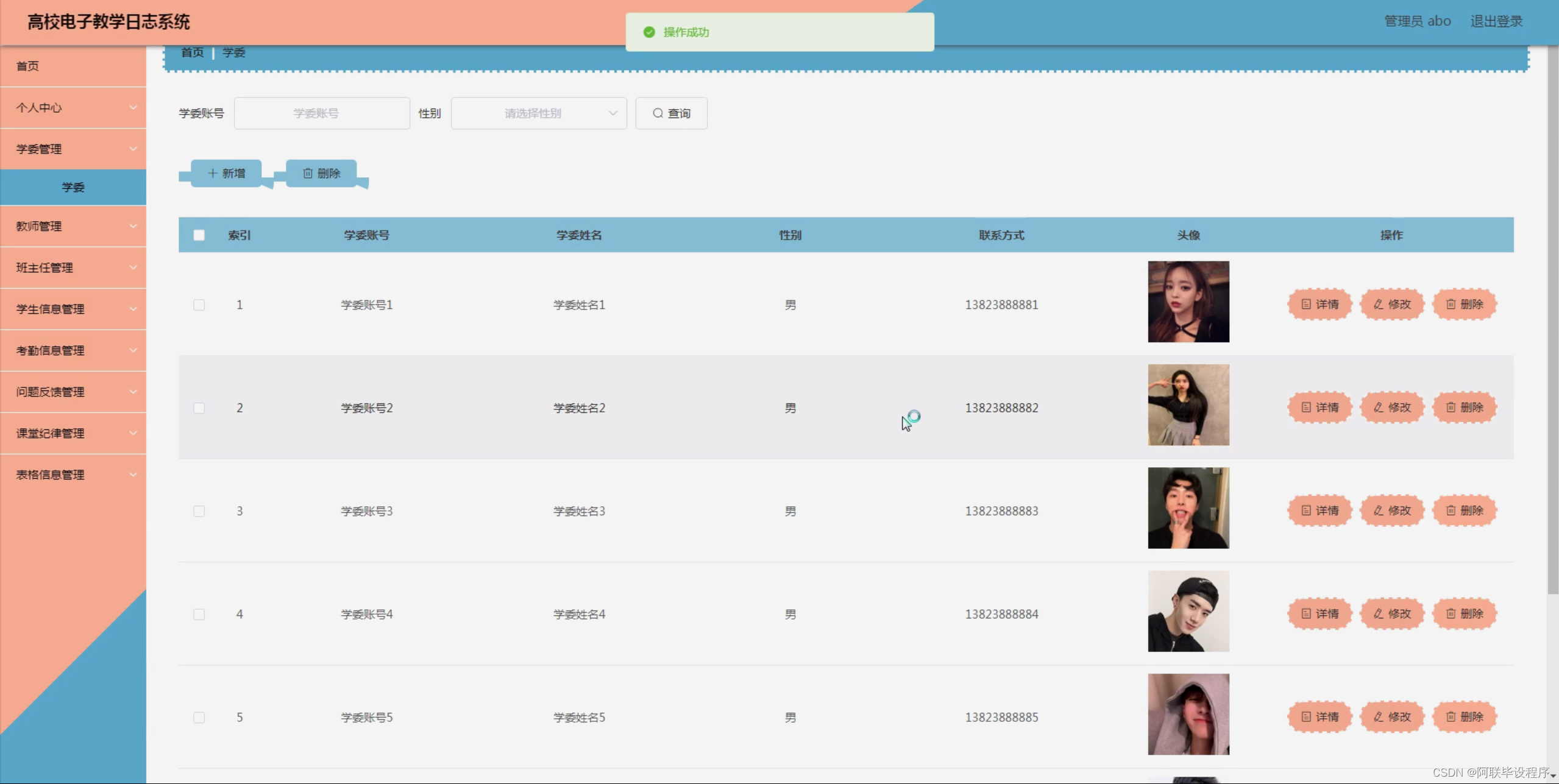Open 详情 for 学委账号5 row
This screenshot has height=784, width=1559.
tap(1320, 717)
